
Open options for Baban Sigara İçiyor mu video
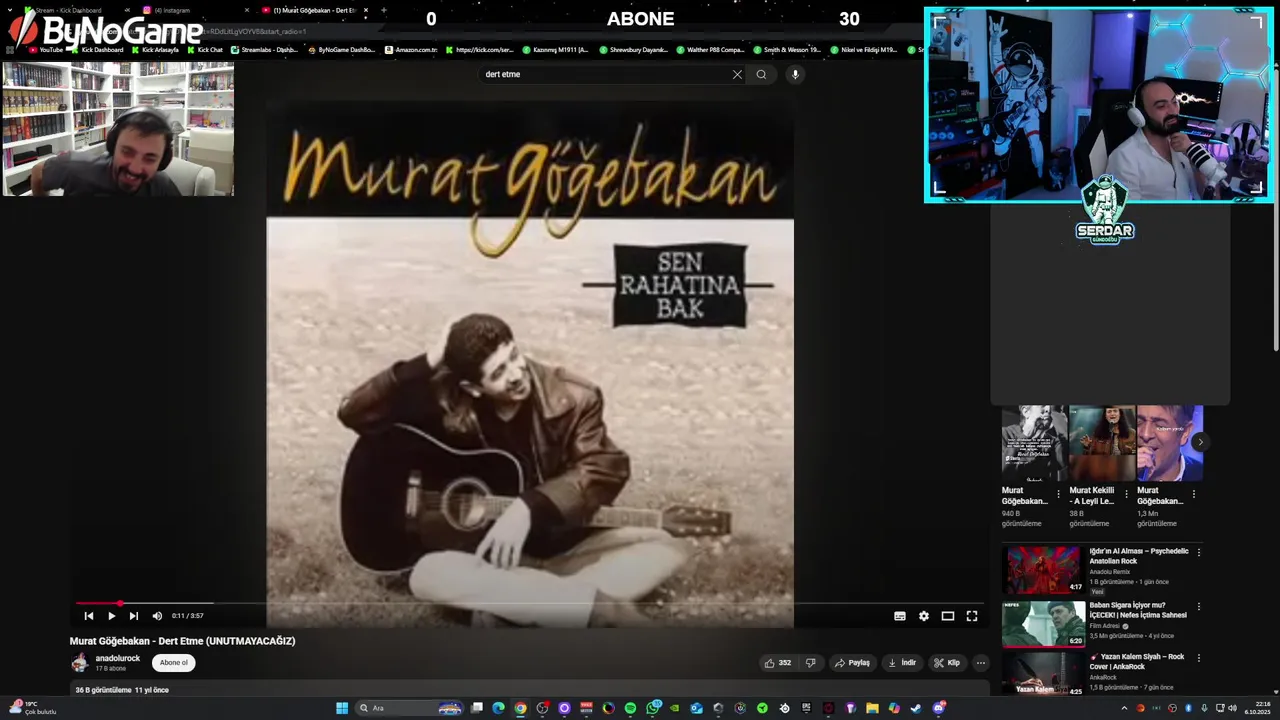pyautogui.click(x=1199, y=606)
